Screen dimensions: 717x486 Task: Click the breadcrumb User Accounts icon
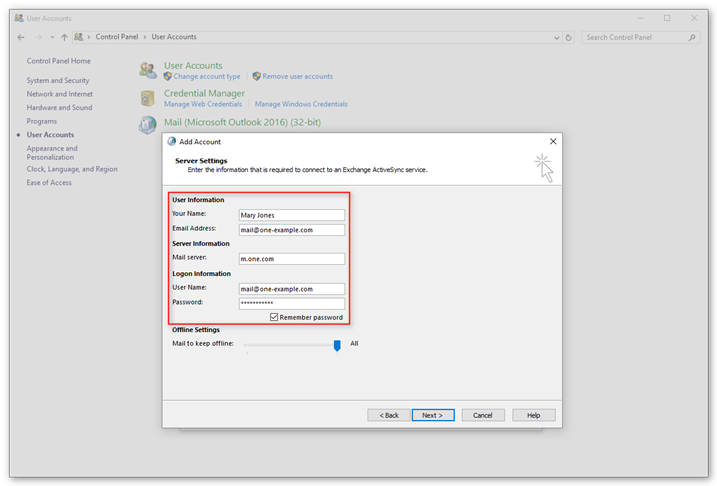pos(79,37)
